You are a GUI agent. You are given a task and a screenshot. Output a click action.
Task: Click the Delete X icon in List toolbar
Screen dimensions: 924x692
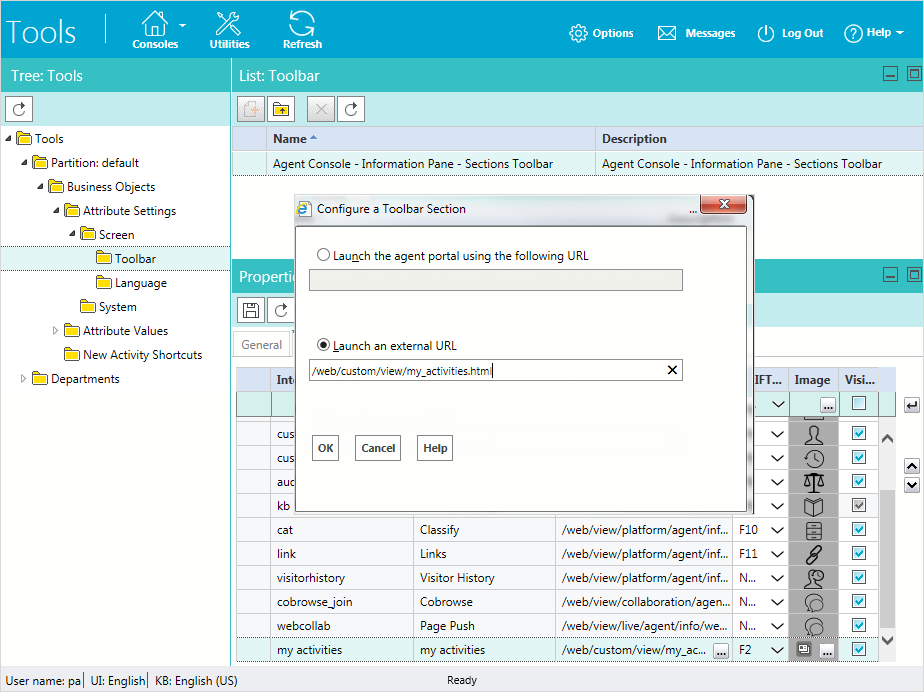tap(321, 109)
